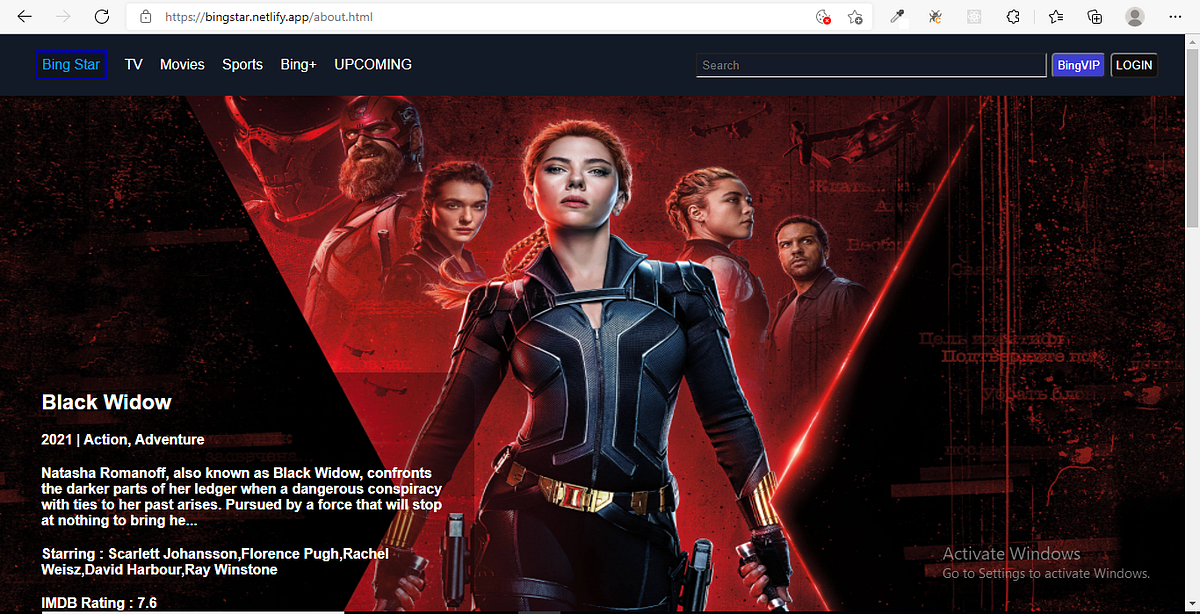Open the Extensions puzzle icon
Image resolution: width=1200 pixels, height=614 pixels.
pos(1013,16)
